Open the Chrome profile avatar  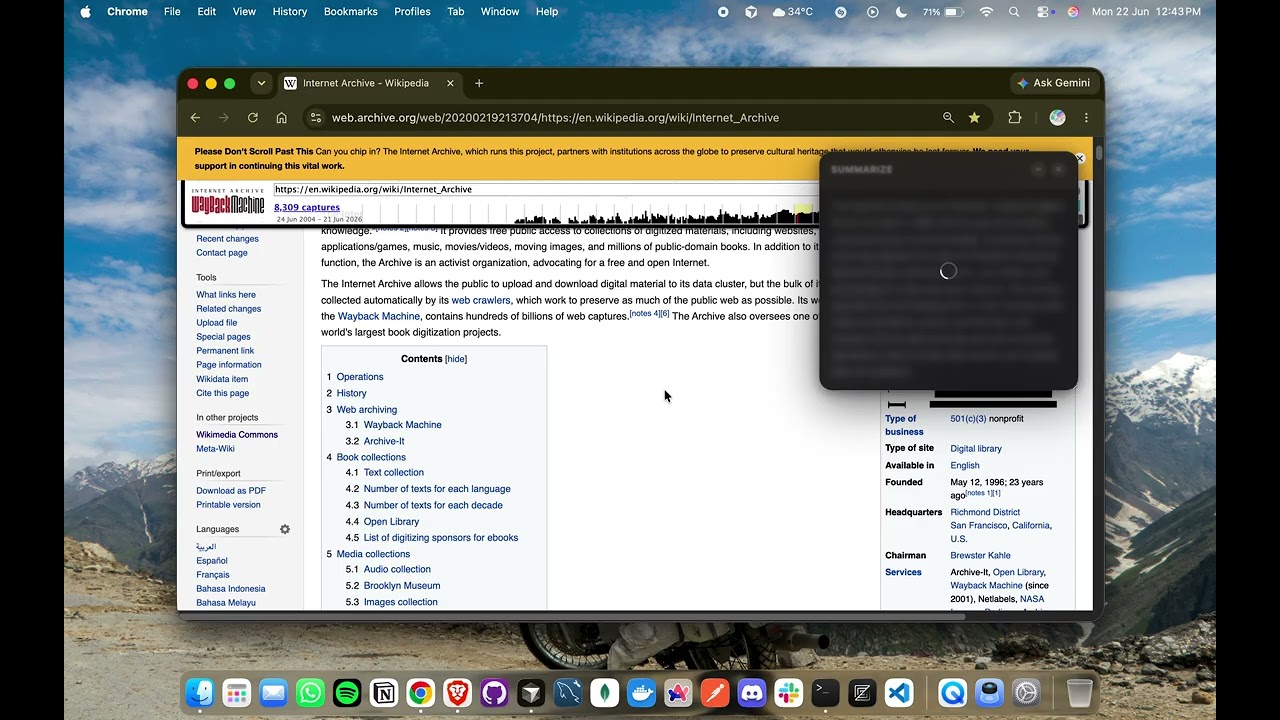point(1057,118)
